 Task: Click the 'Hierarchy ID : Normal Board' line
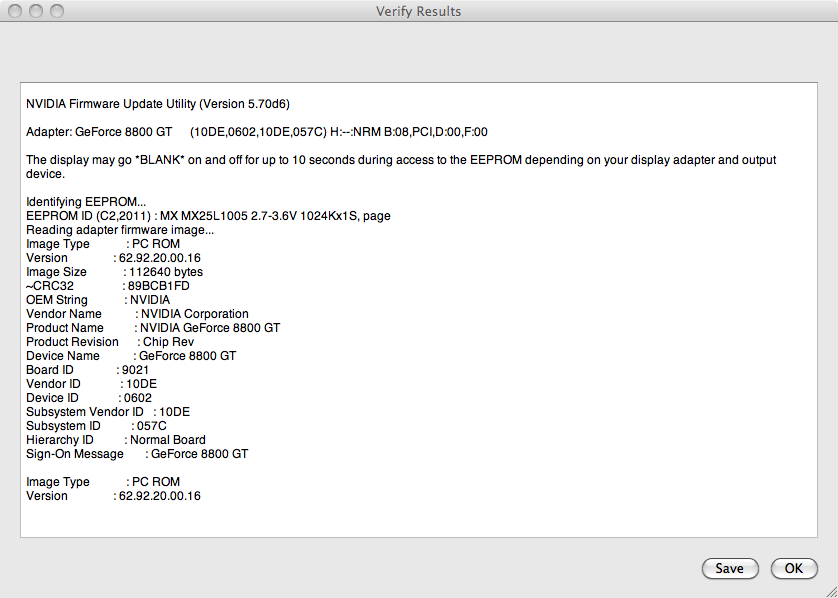point(116,439)
